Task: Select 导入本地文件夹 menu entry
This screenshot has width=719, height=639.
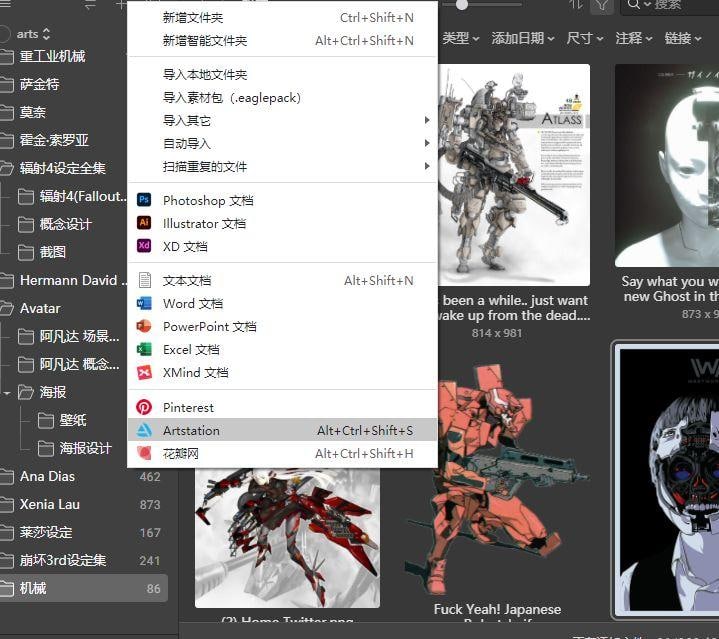Action: coord(282,74)
